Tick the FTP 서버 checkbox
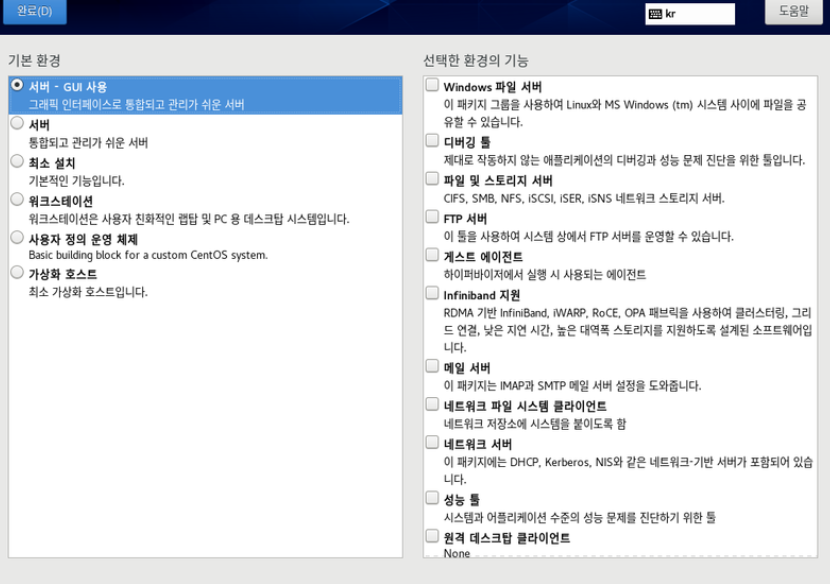The width and height of the screenshot is (830, 584). pyautogui.click(x=432, y=217)
